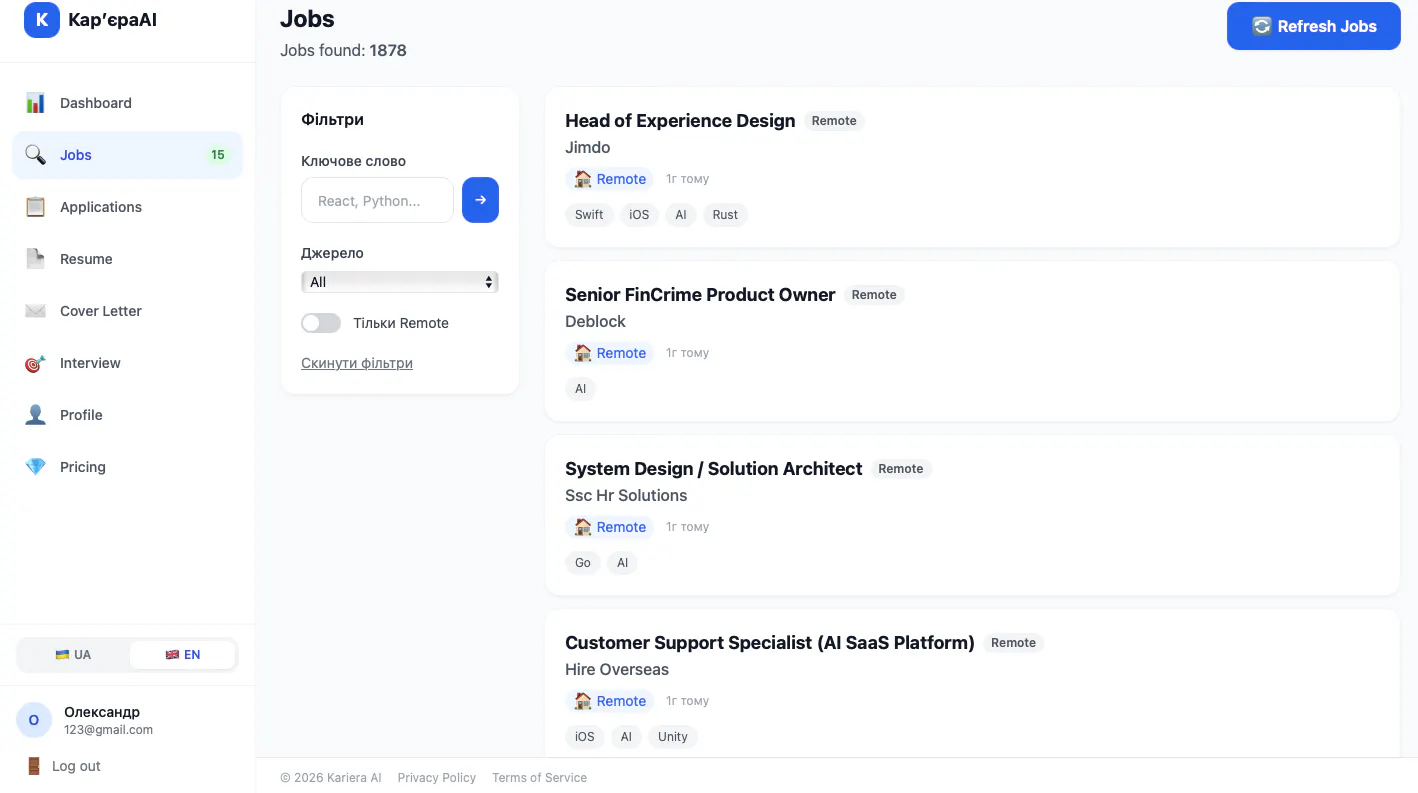This screenshot has width=1418, height=793.
Task: Click the Cover Letter envelope icon
Action: click(x=35, y=311)
